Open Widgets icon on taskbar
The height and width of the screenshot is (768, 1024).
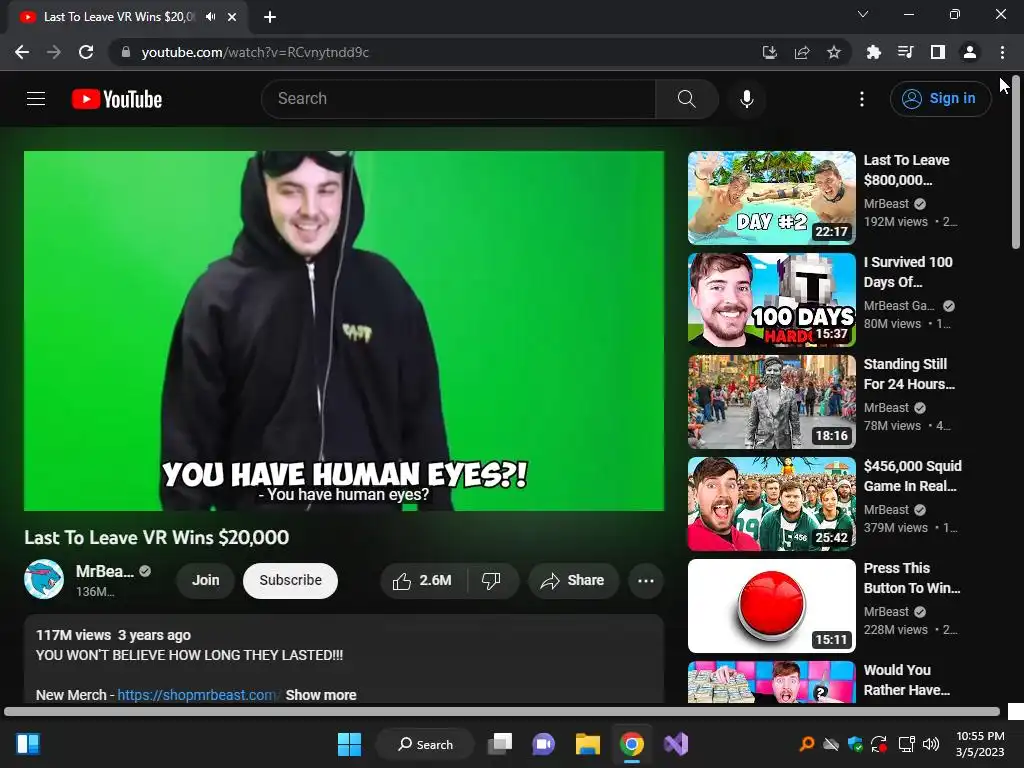click(28, 744)
